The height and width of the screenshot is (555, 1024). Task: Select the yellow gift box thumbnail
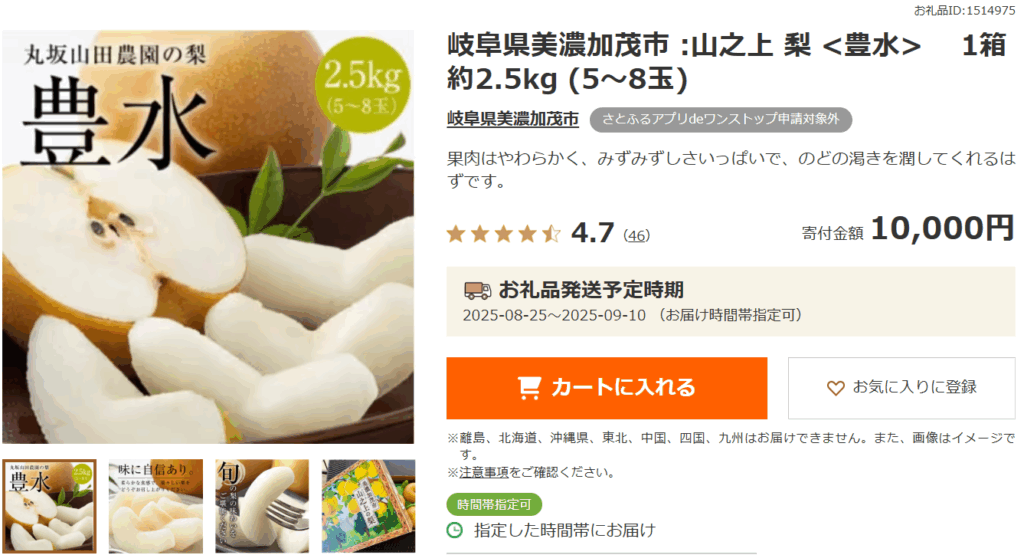[x=368, y=506]
